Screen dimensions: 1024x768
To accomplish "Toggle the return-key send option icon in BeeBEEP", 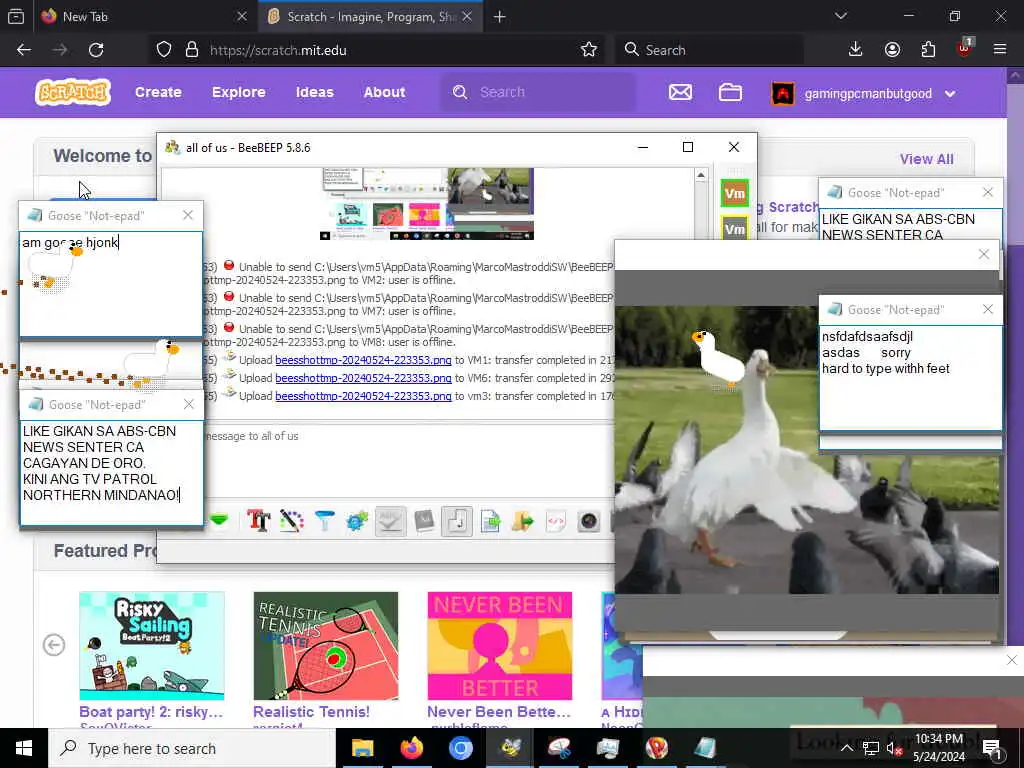I will coord(457,521).
